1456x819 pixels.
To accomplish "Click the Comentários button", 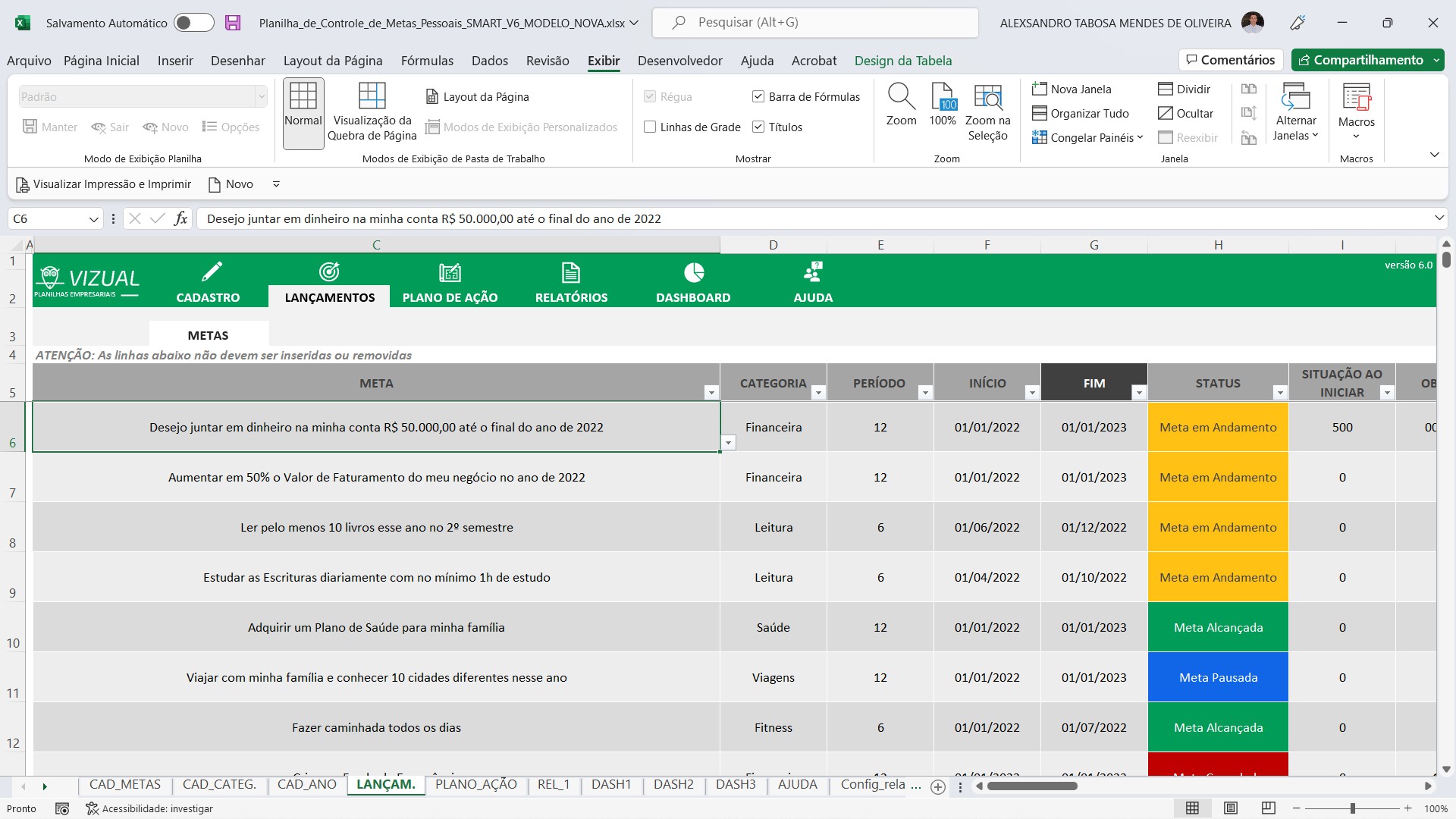I will click(x=1230, y=60).
